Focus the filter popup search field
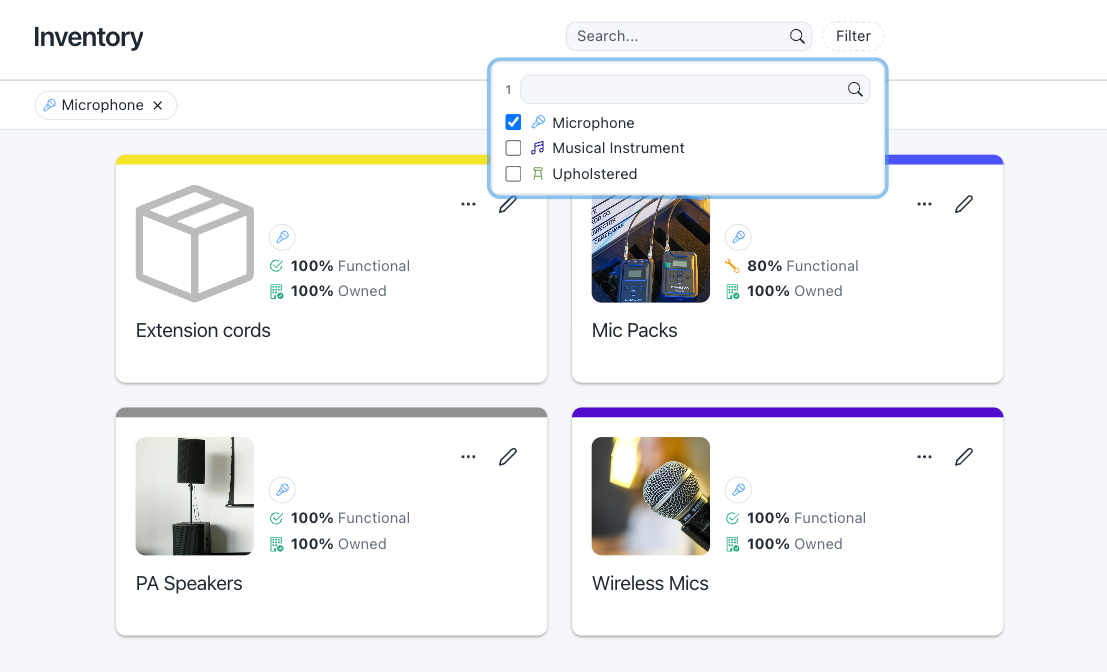 pyautogui.click(x=695, y=89)
